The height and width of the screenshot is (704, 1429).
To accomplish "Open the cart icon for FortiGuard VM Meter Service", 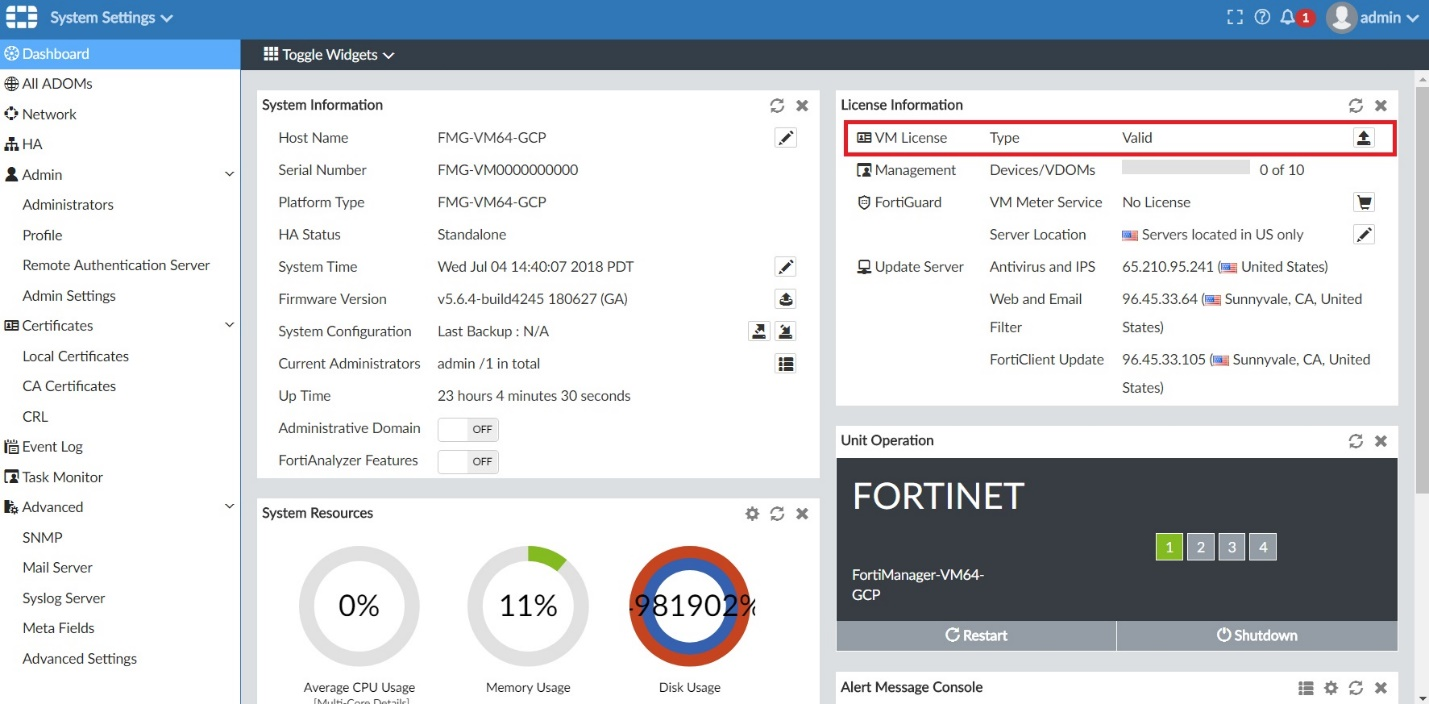I will coord(1364,201).
